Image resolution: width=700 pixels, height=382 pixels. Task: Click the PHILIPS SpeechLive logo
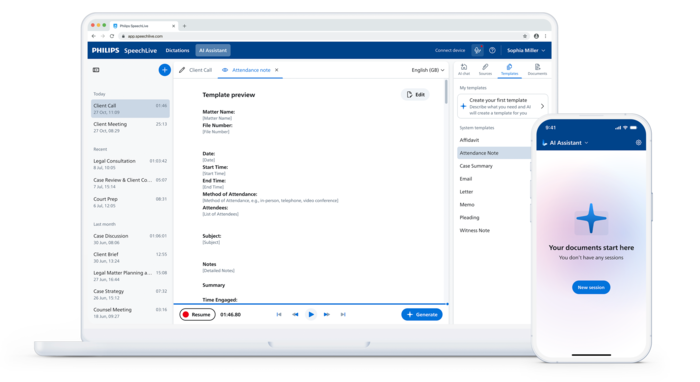[124, 50]
